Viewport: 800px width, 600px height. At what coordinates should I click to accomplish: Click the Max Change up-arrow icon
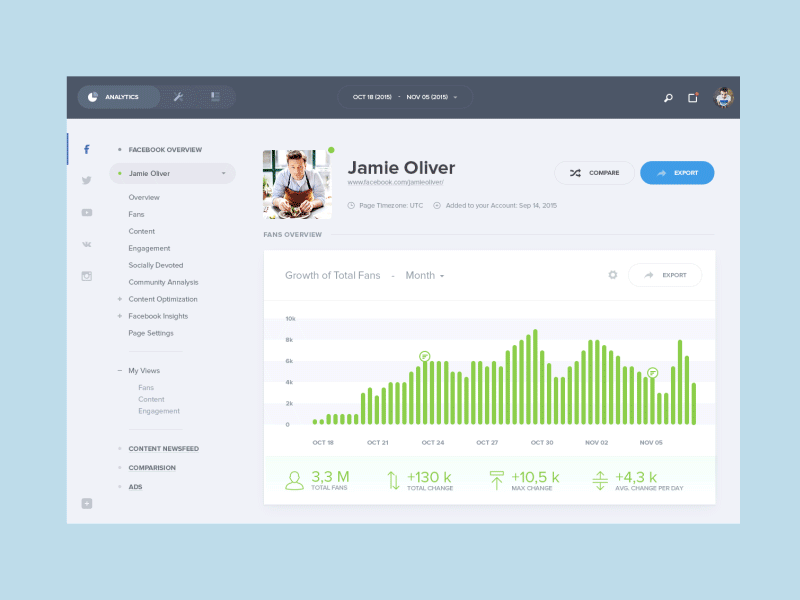(x=496, y=481)
